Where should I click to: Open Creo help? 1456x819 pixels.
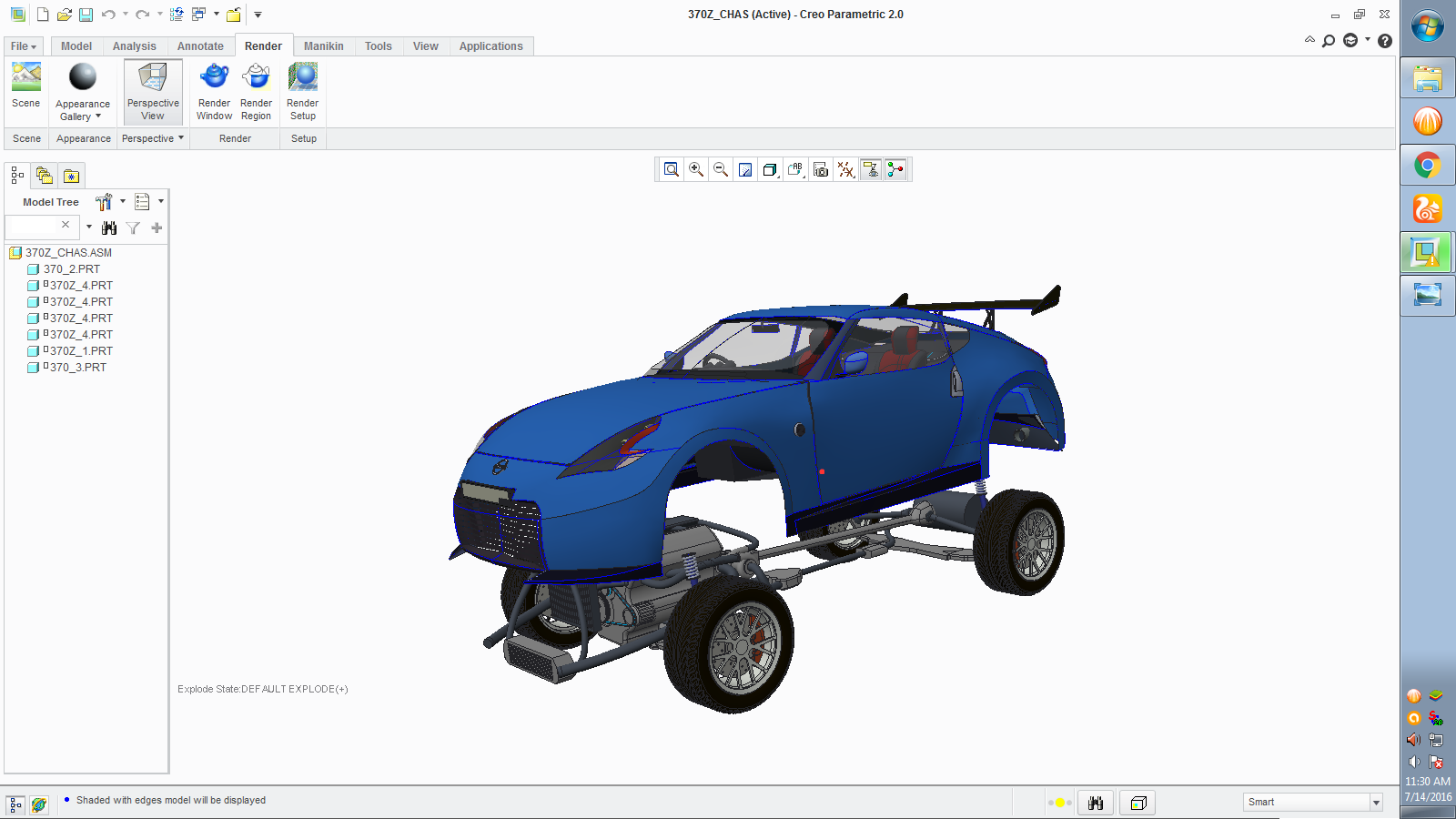pyautogui.click(x=1385, y=40)
